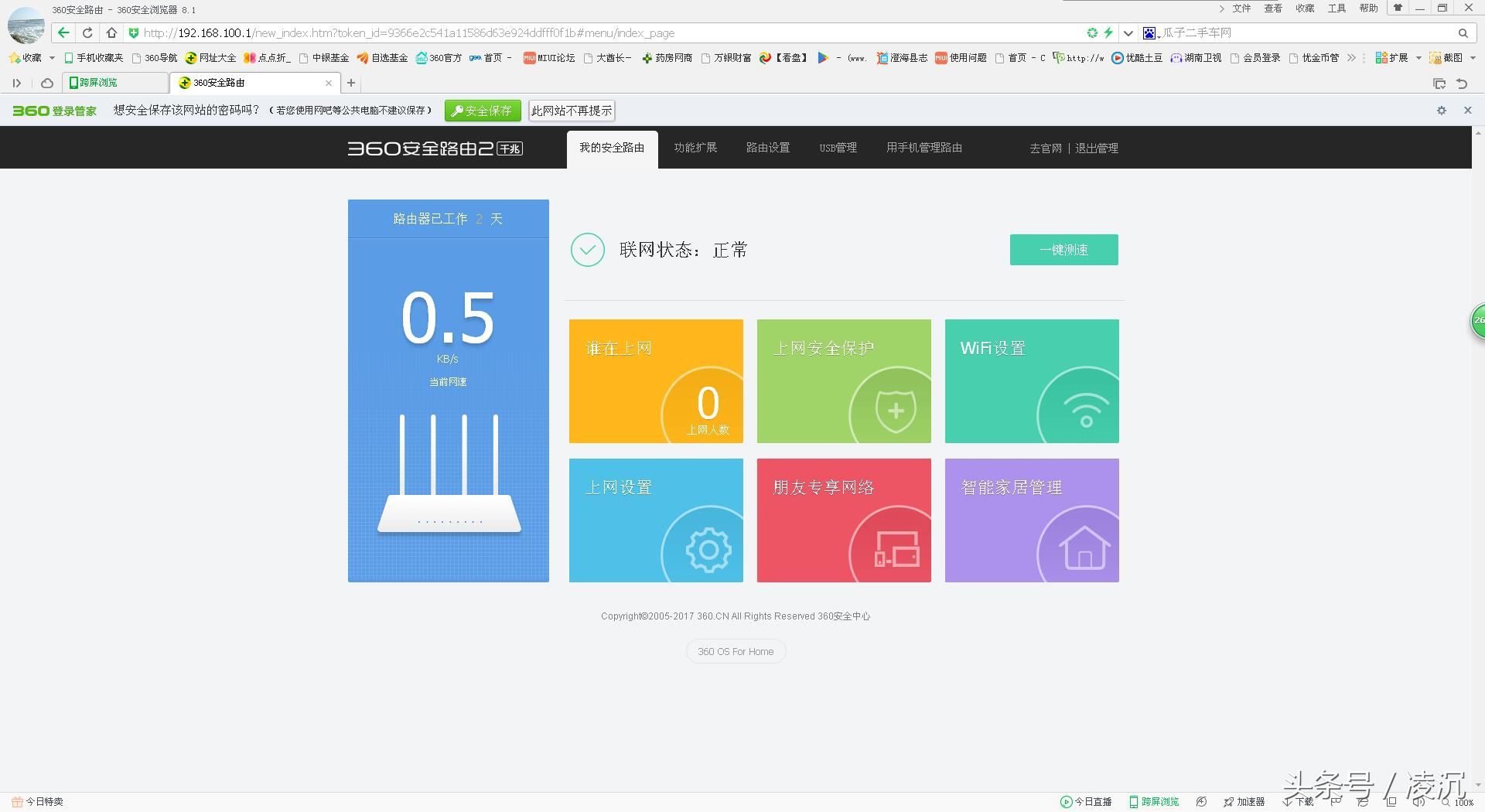This screenshot has width=1485, height=812.
Task: Click the 去官网 link
Action: point(1046,148)
